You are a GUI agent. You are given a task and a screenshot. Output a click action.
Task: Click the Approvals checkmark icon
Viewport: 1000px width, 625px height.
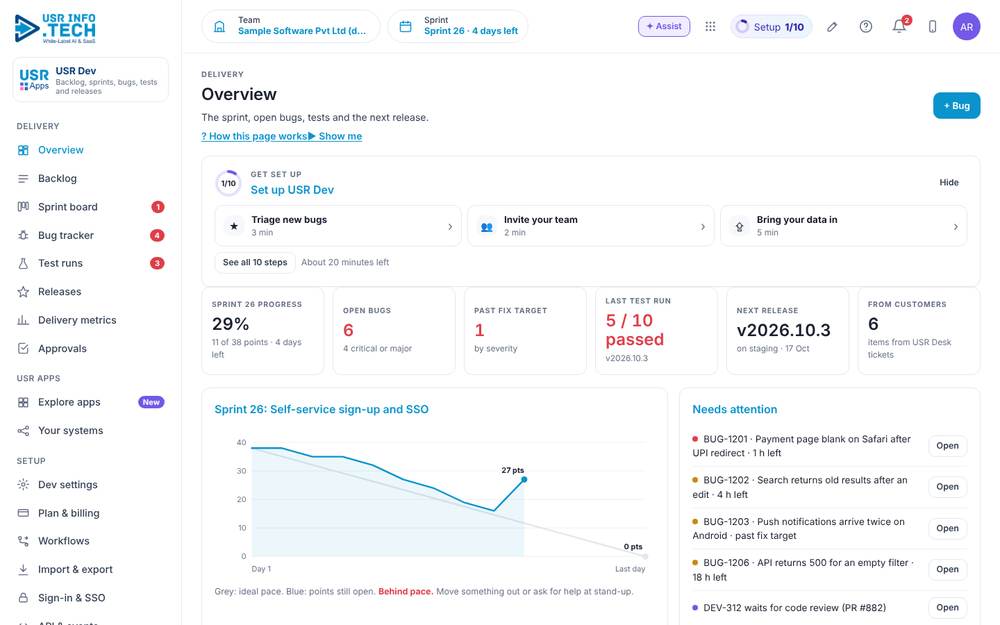coord(23,348)
